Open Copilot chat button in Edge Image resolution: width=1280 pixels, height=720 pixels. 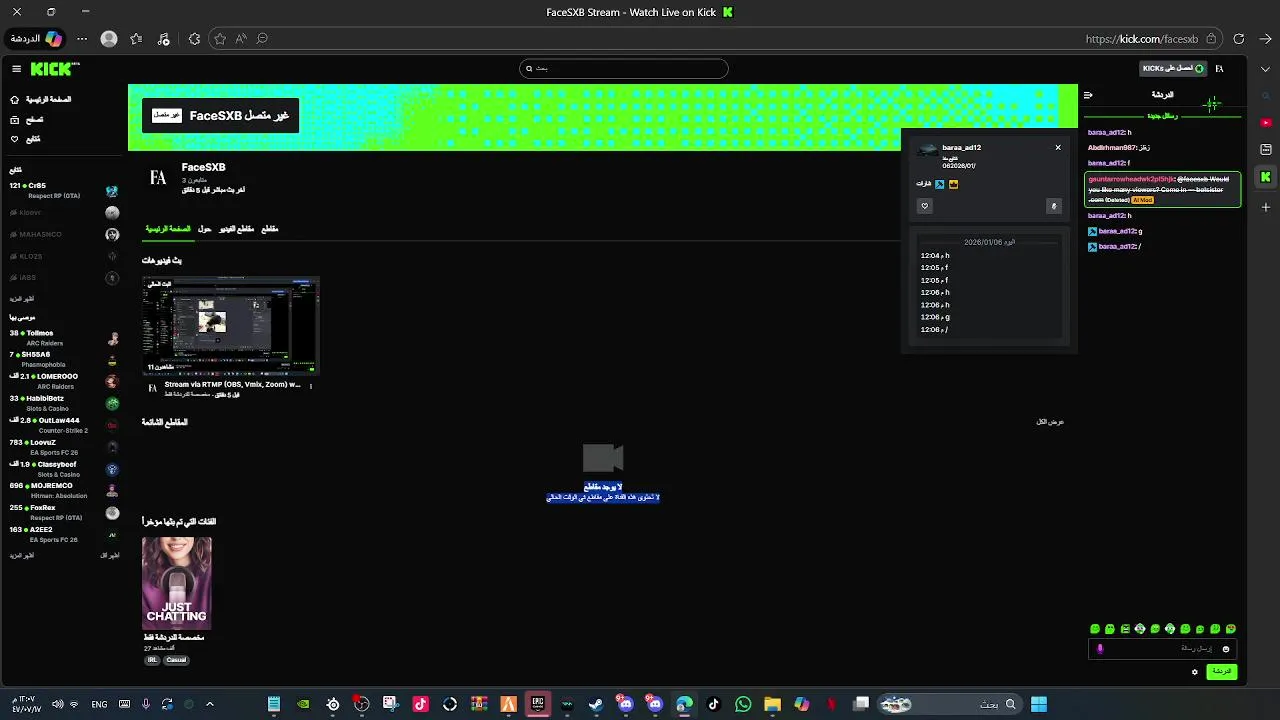[36, 39]
